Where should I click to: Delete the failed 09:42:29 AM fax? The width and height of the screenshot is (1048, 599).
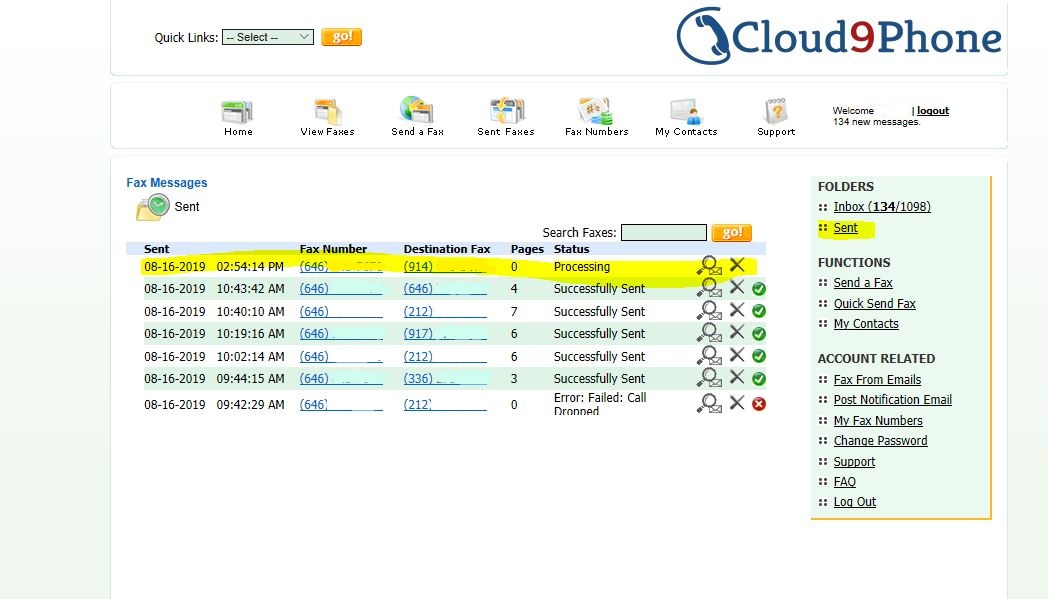[737, 402]
